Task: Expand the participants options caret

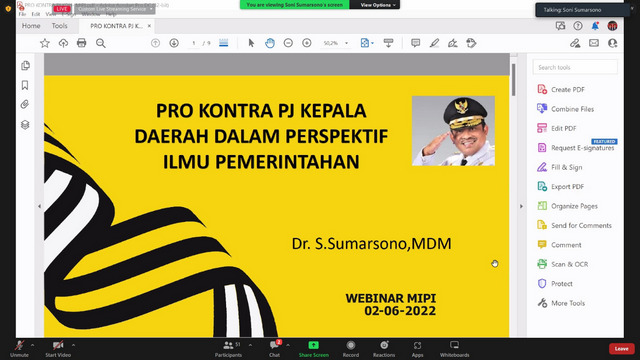Action: click(x=250, y=345)
